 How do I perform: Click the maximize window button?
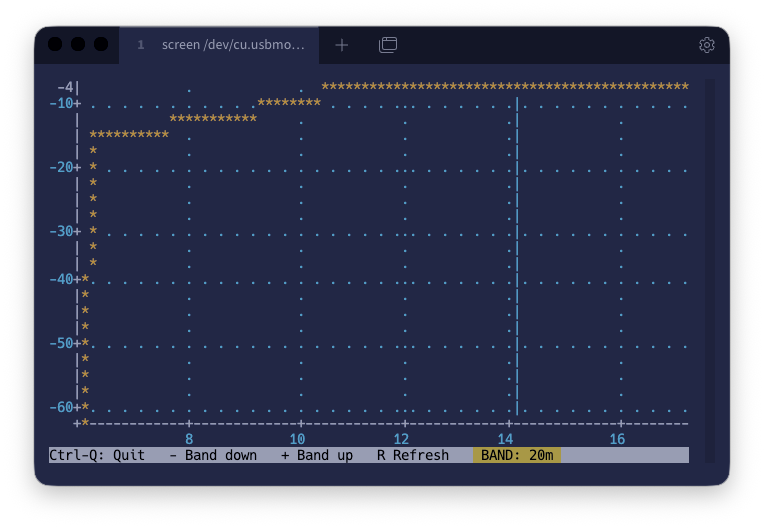pos(101,44)
